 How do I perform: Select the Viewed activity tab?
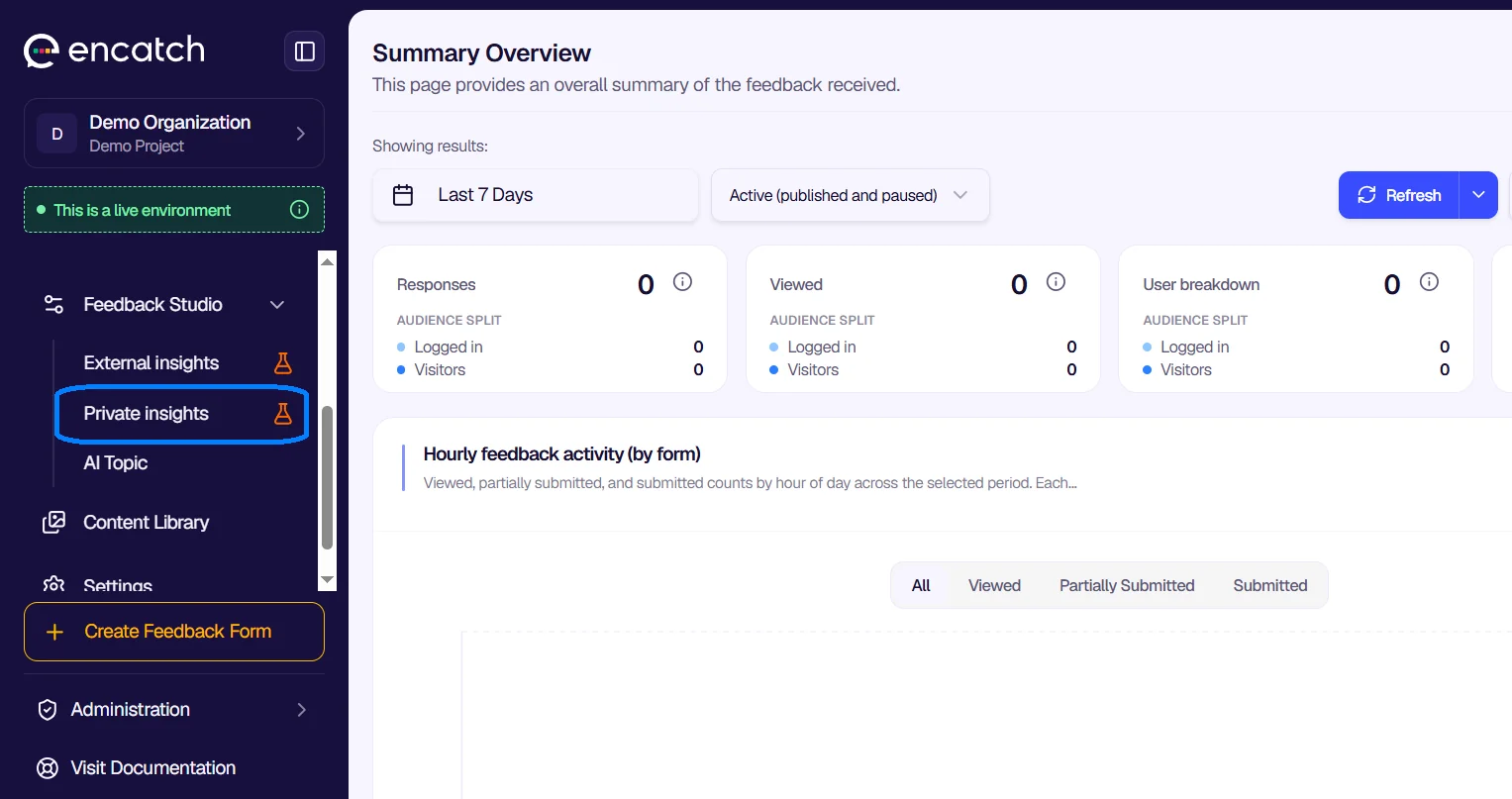coord(994,585)
